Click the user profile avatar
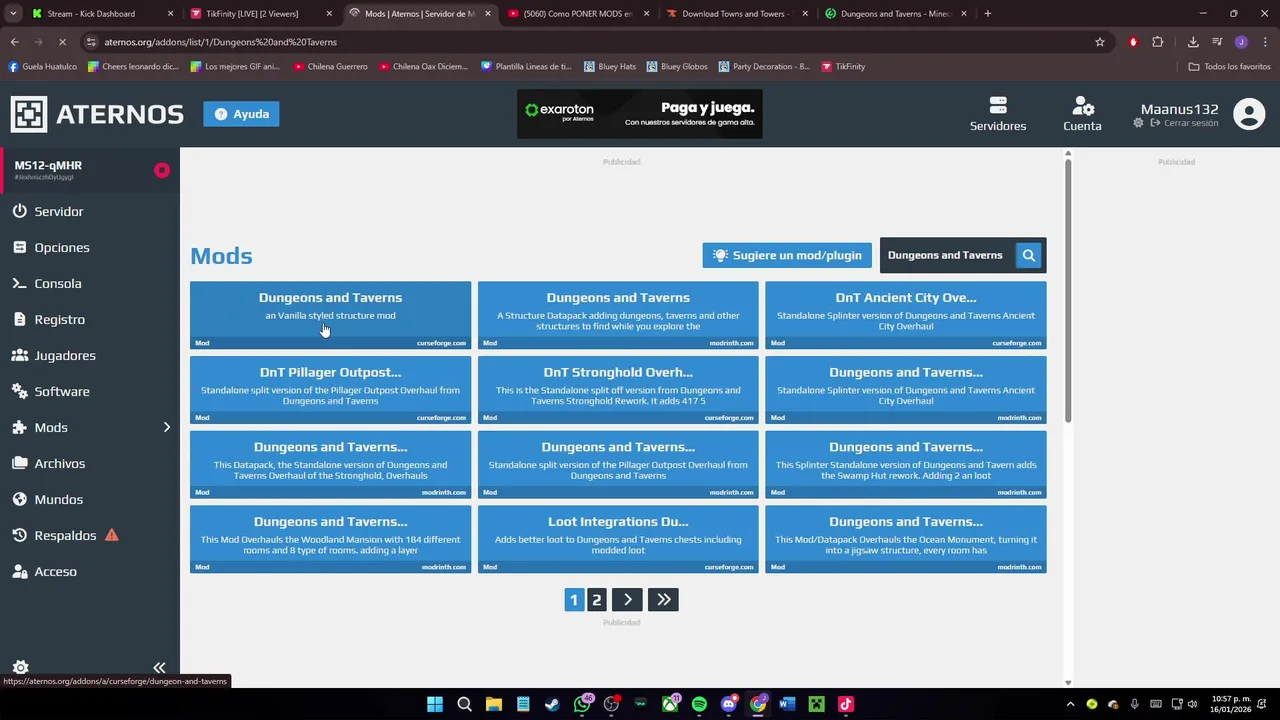1280x720 pixels. (1249, 114)
